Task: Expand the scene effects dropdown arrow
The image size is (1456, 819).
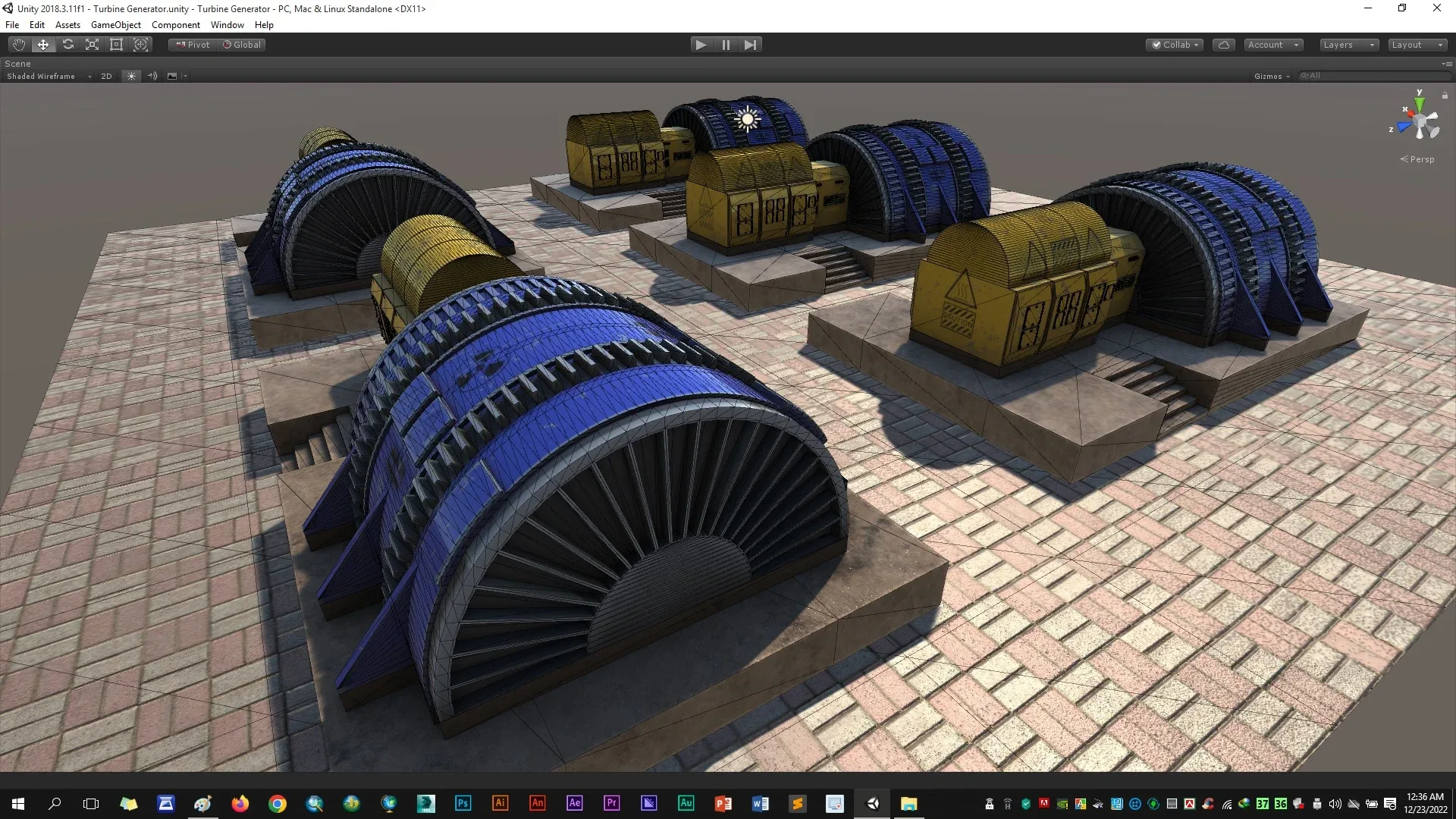Action: [x=185, y=76]
